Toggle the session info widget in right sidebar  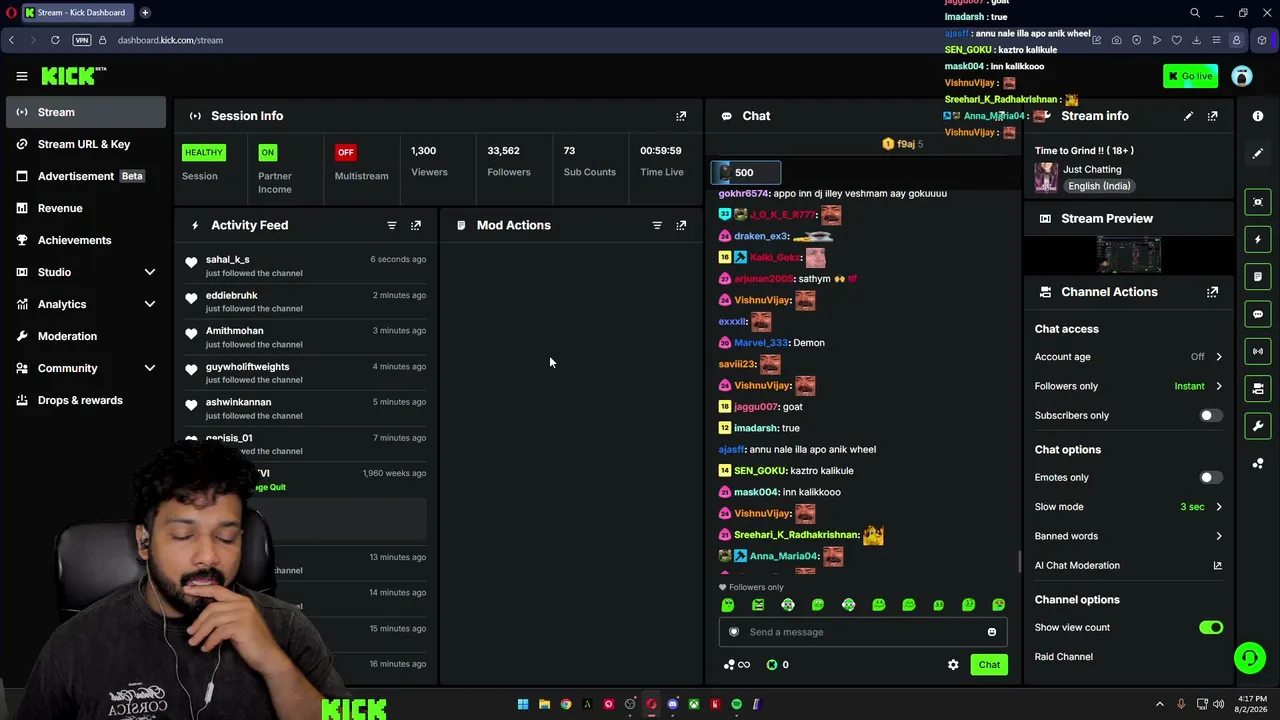pos(1258,202)
